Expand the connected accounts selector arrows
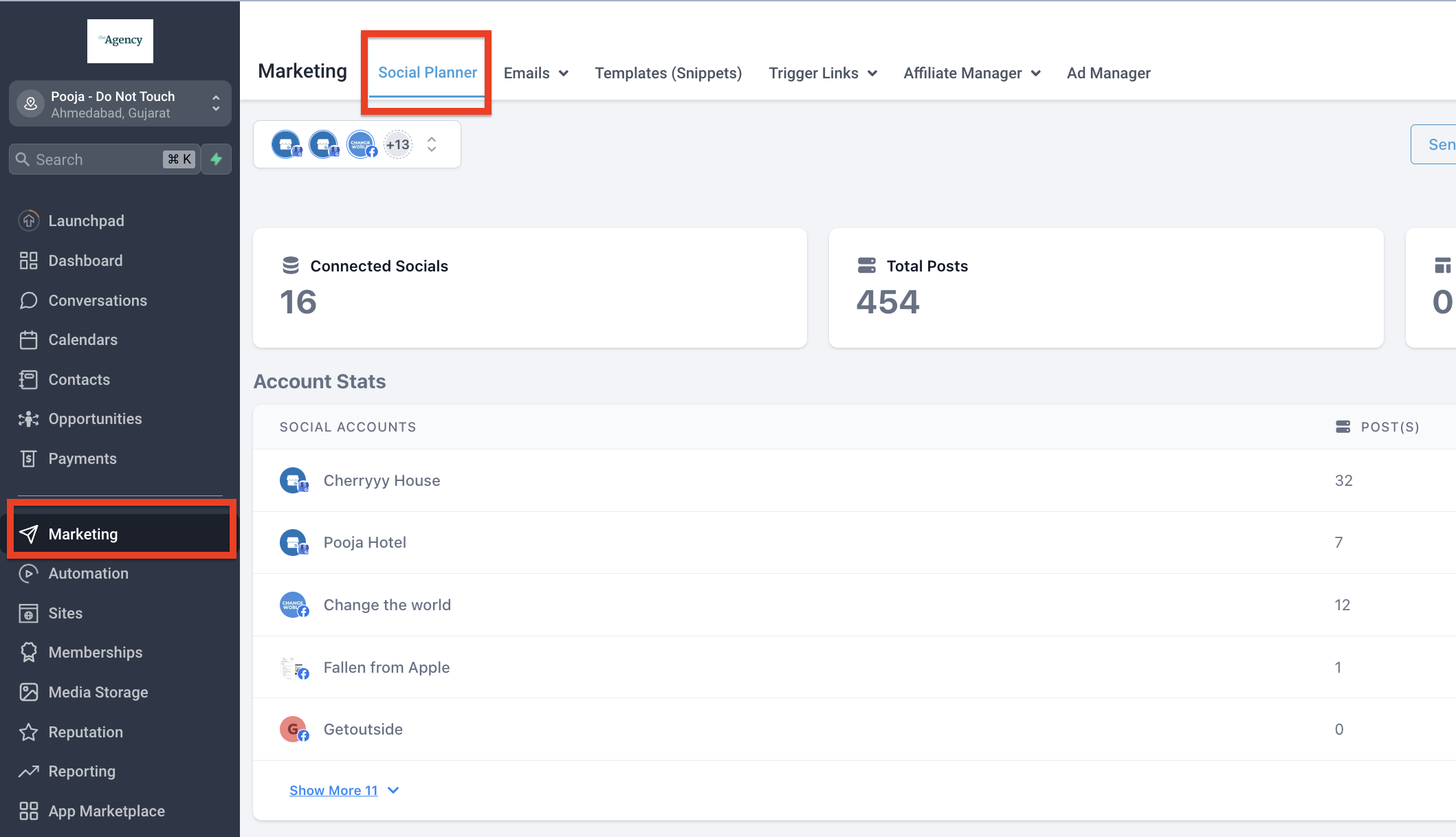Viewport: 1456px width, 837px height. point(432,144)
